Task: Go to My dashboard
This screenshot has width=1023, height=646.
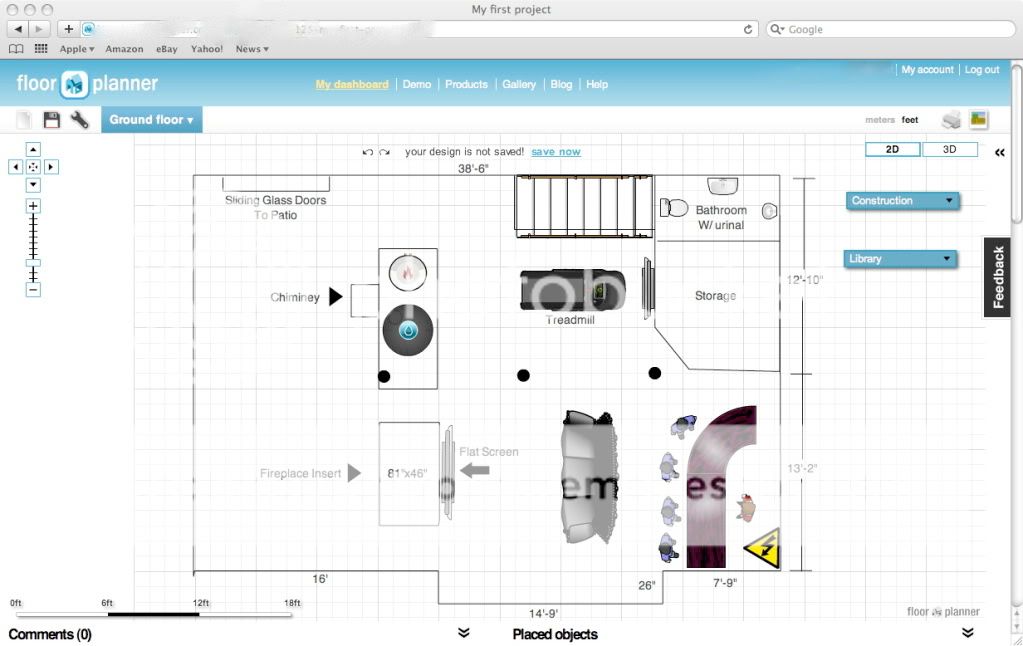Action: (x=352, y=85)
